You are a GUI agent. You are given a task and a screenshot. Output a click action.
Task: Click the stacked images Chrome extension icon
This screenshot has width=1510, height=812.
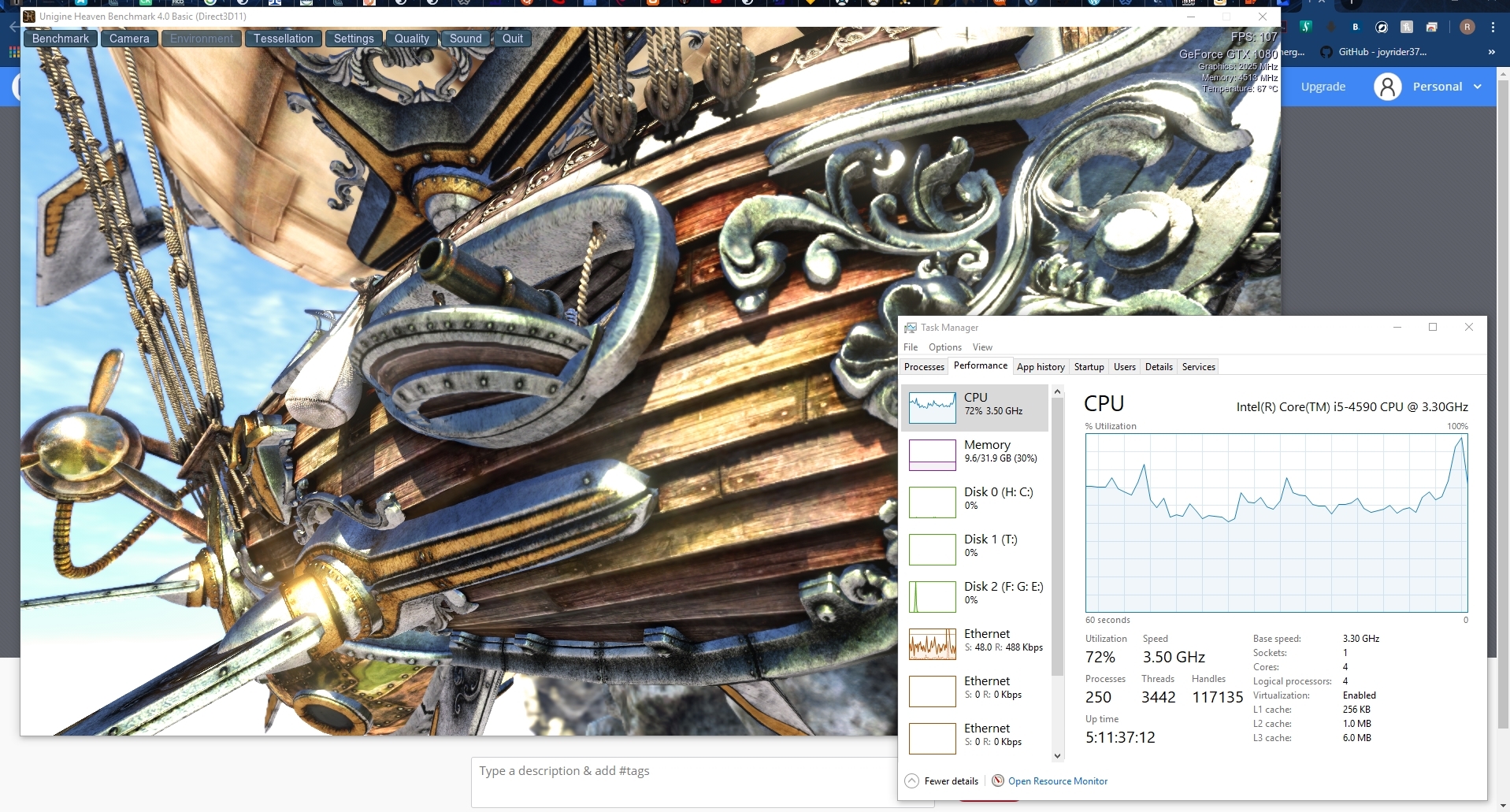coord(1432,27)
